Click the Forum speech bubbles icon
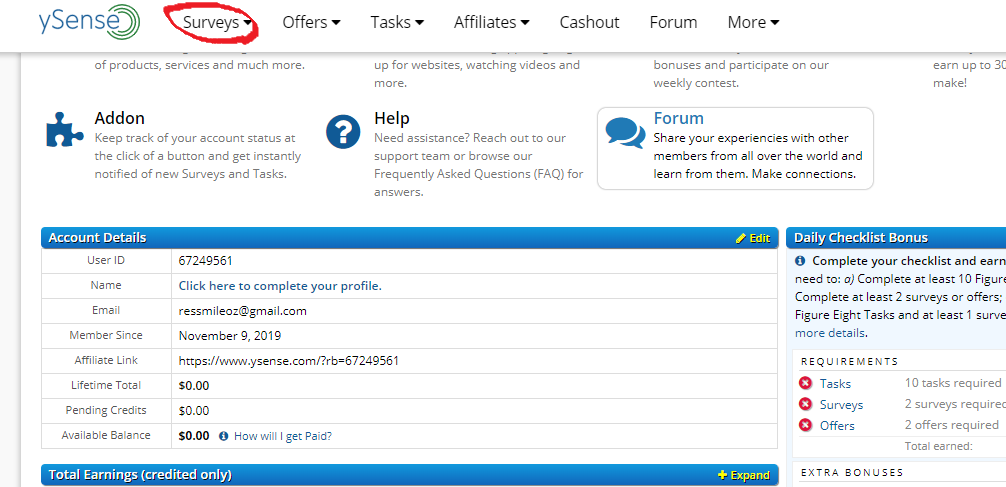Viewport: 1006px width, 487px height. 626,133
